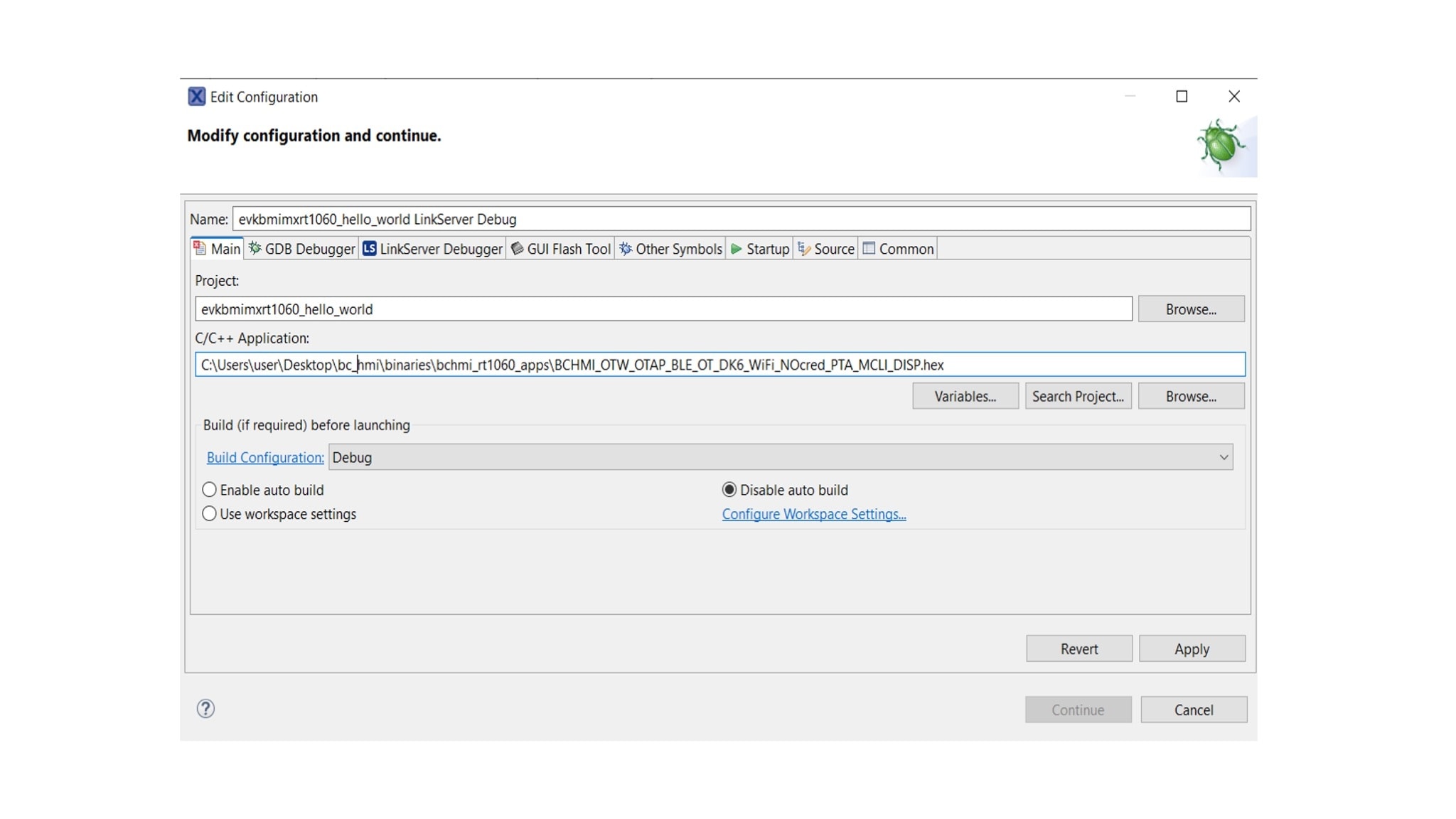1456x819 pixels.
Task: Open Configure Workspace Settings link
Action: click(x=813, y=513)
